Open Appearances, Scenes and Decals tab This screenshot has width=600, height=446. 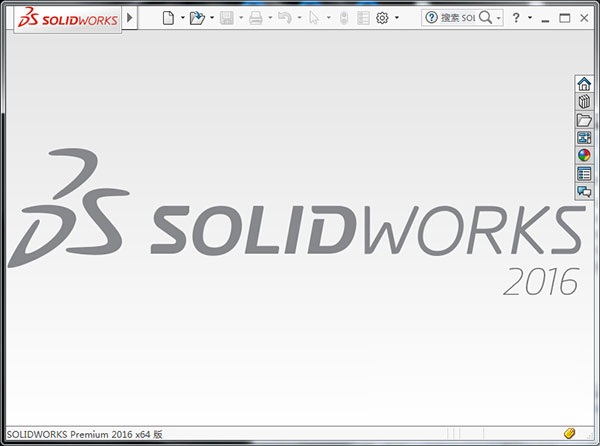[584, 156]
